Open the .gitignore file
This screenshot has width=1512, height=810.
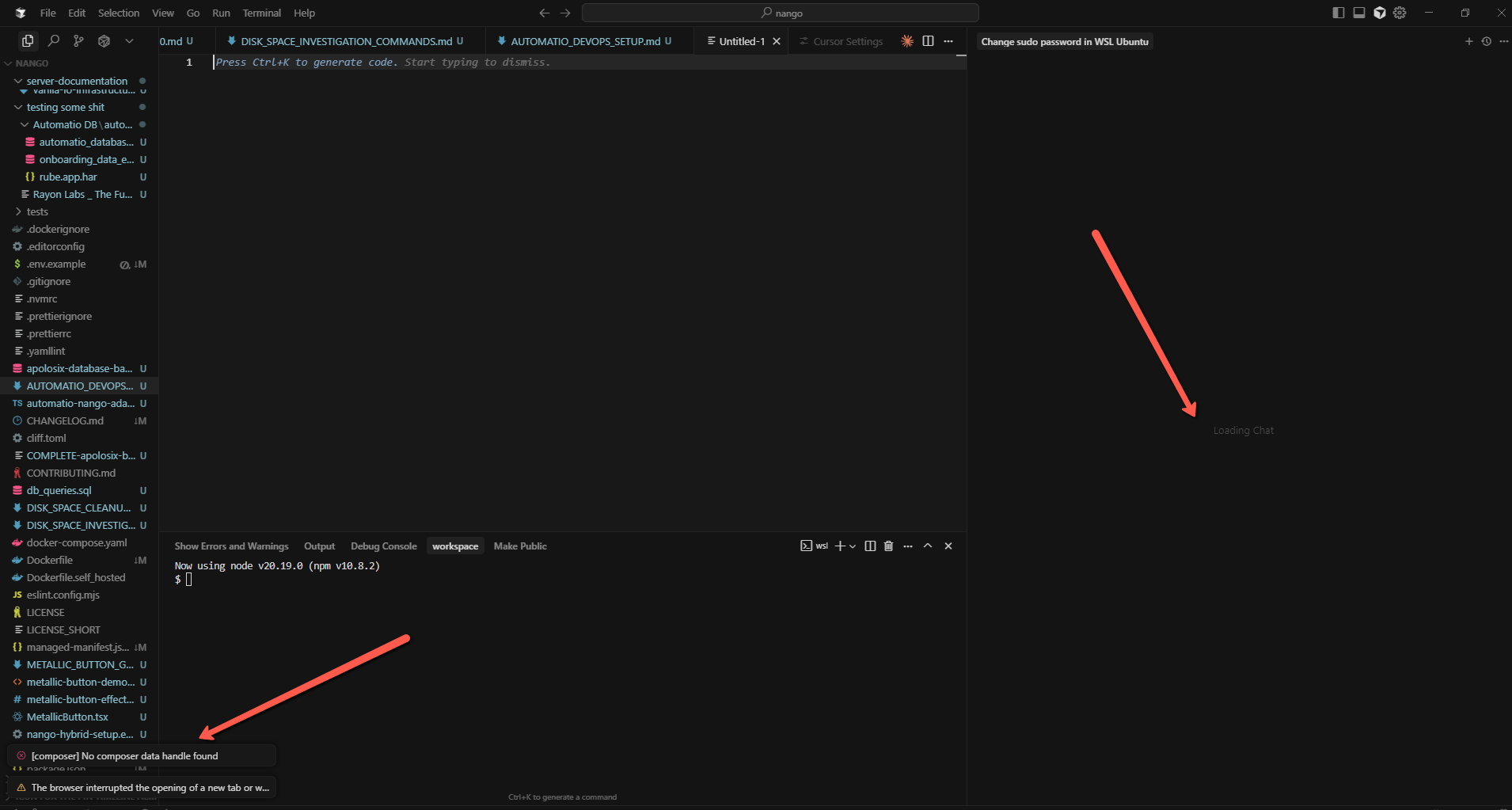(x=48, y=281)
